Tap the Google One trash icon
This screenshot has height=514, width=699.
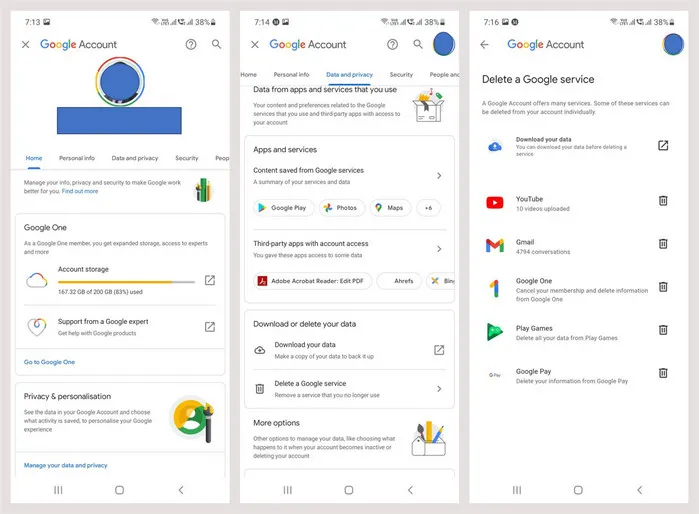(663, 287)
